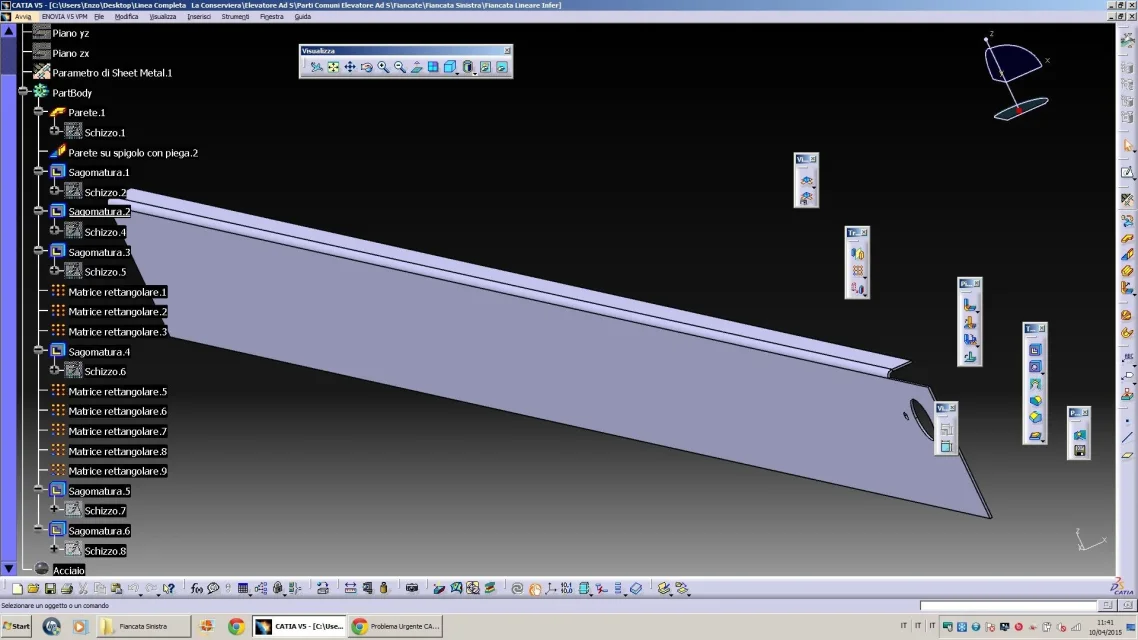Open Chrome from quick launch taskbar
The image size is (1138, 640).
[x=236, y=626]
